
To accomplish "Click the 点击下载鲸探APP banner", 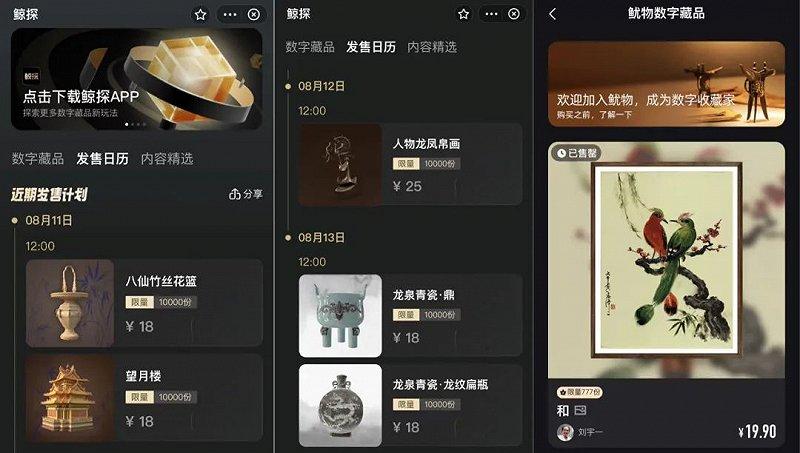I will 137,79.
